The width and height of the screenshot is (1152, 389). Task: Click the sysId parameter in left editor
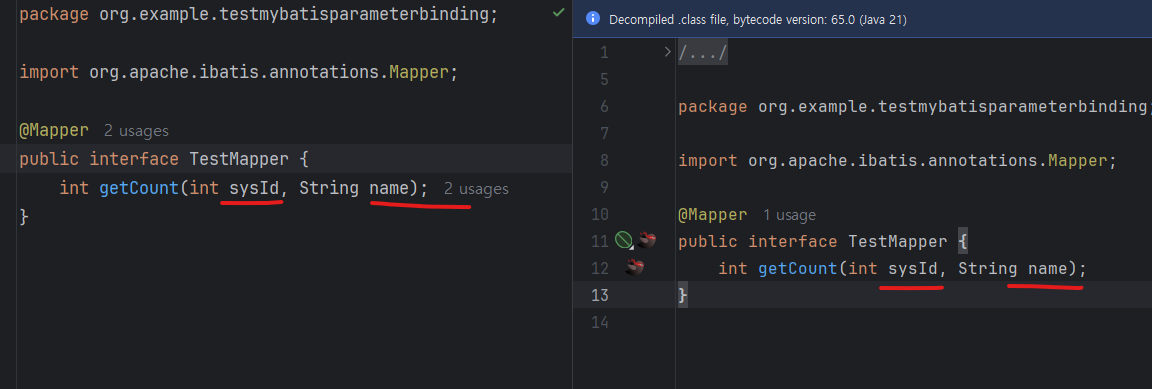pos(254,188)
